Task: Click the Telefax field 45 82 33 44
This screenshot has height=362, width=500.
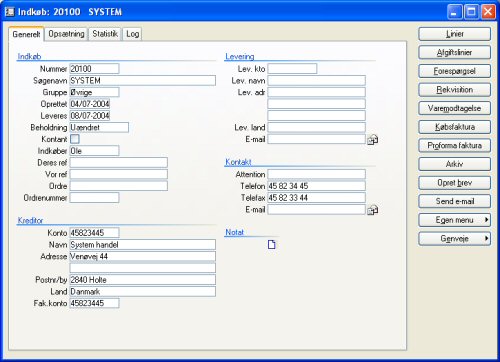Action: [317, 198]
